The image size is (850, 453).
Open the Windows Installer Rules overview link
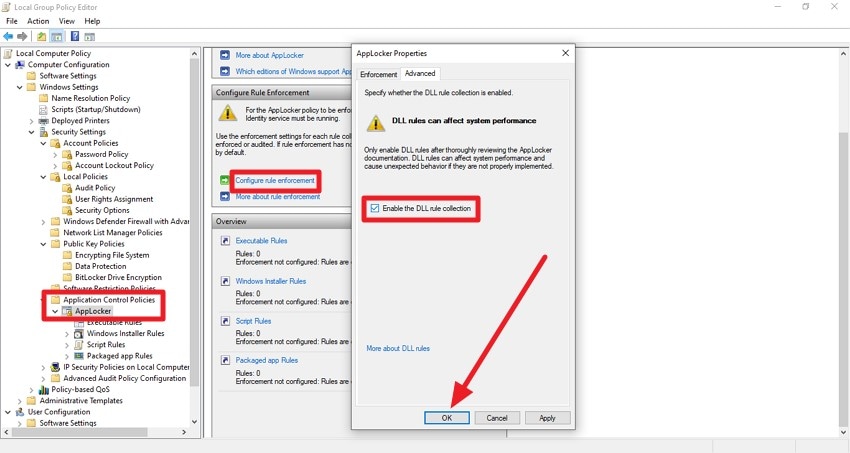tap(271, 281)
